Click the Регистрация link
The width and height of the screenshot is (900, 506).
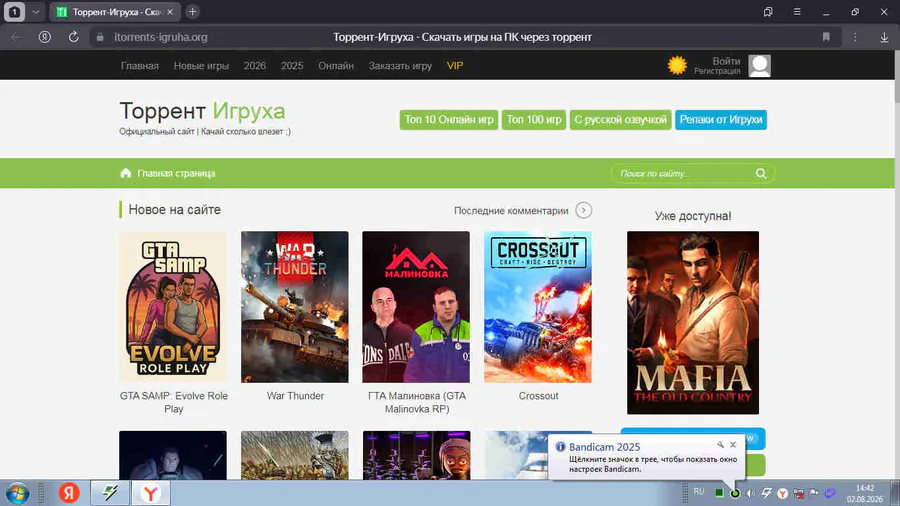click(717, 71)
